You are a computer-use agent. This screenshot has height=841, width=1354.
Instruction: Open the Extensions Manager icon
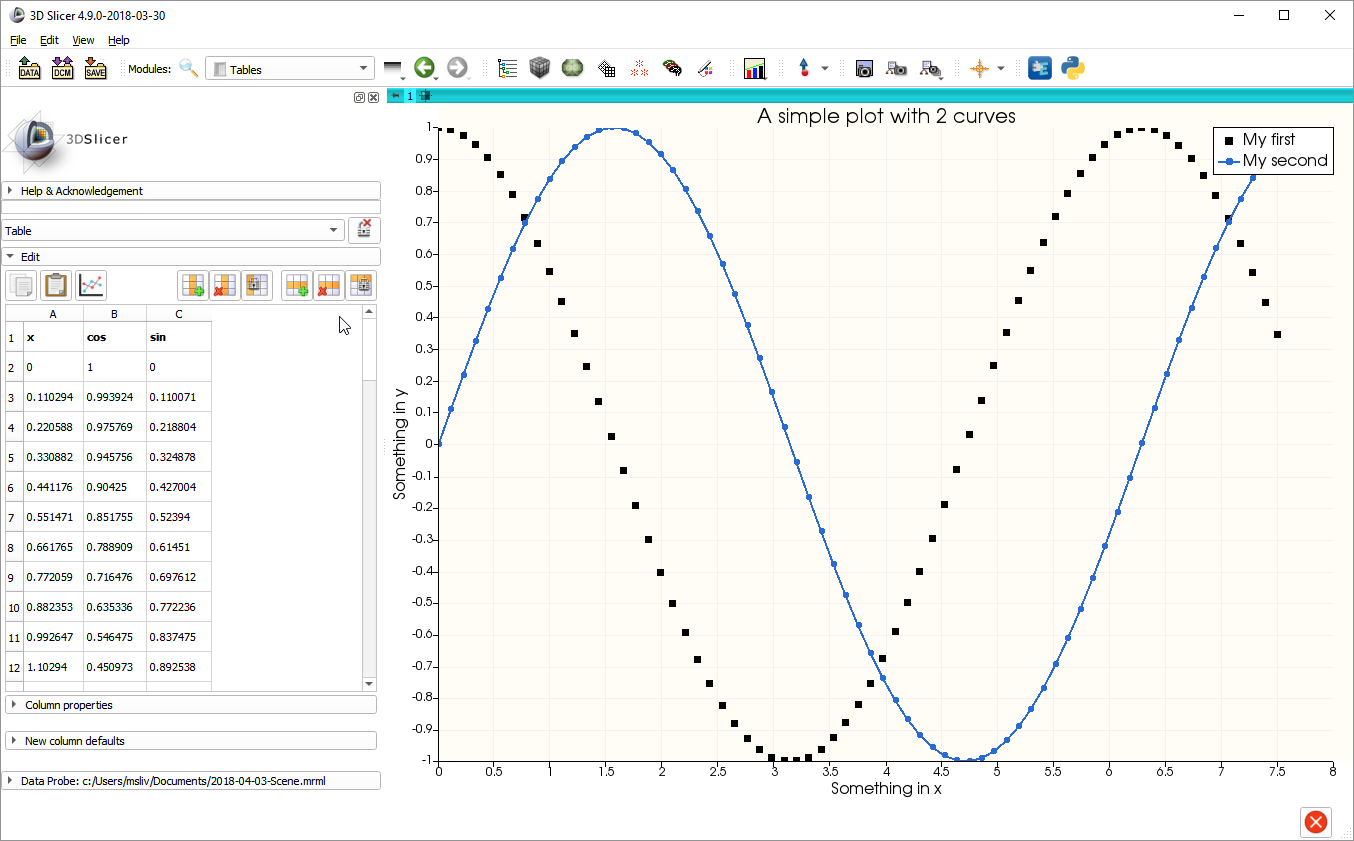[1040, 68]
